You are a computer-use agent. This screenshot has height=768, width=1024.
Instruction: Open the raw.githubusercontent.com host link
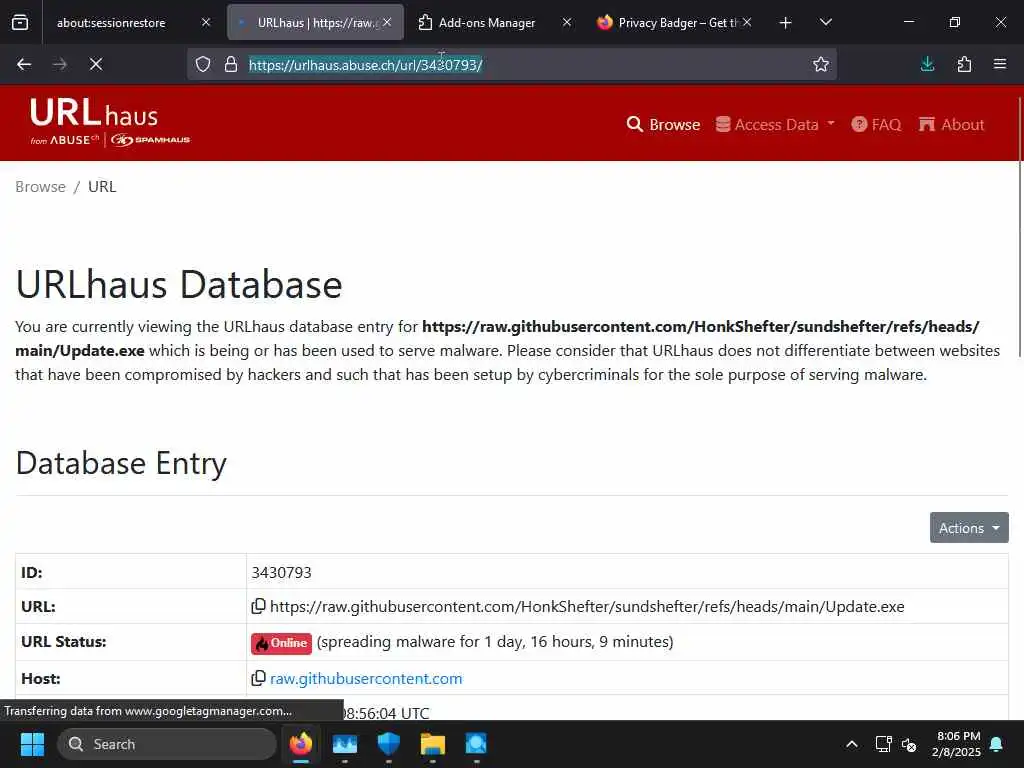tap(366, 679)
